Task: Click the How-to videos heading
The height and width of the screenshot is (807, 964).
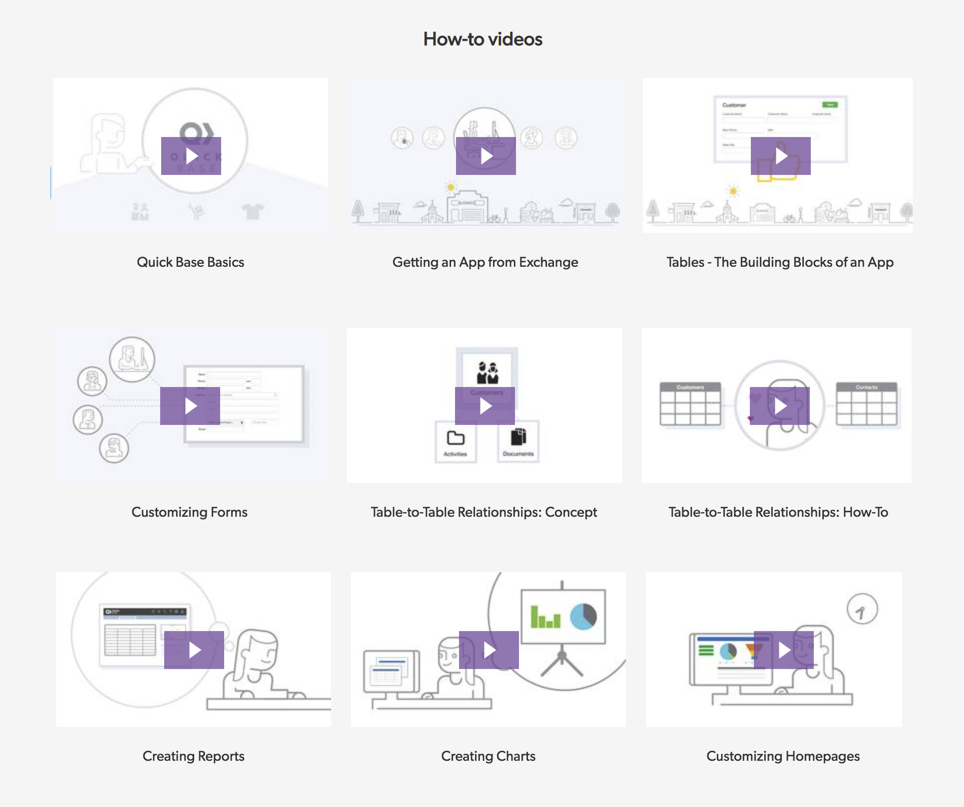Action: click(483, 39)
